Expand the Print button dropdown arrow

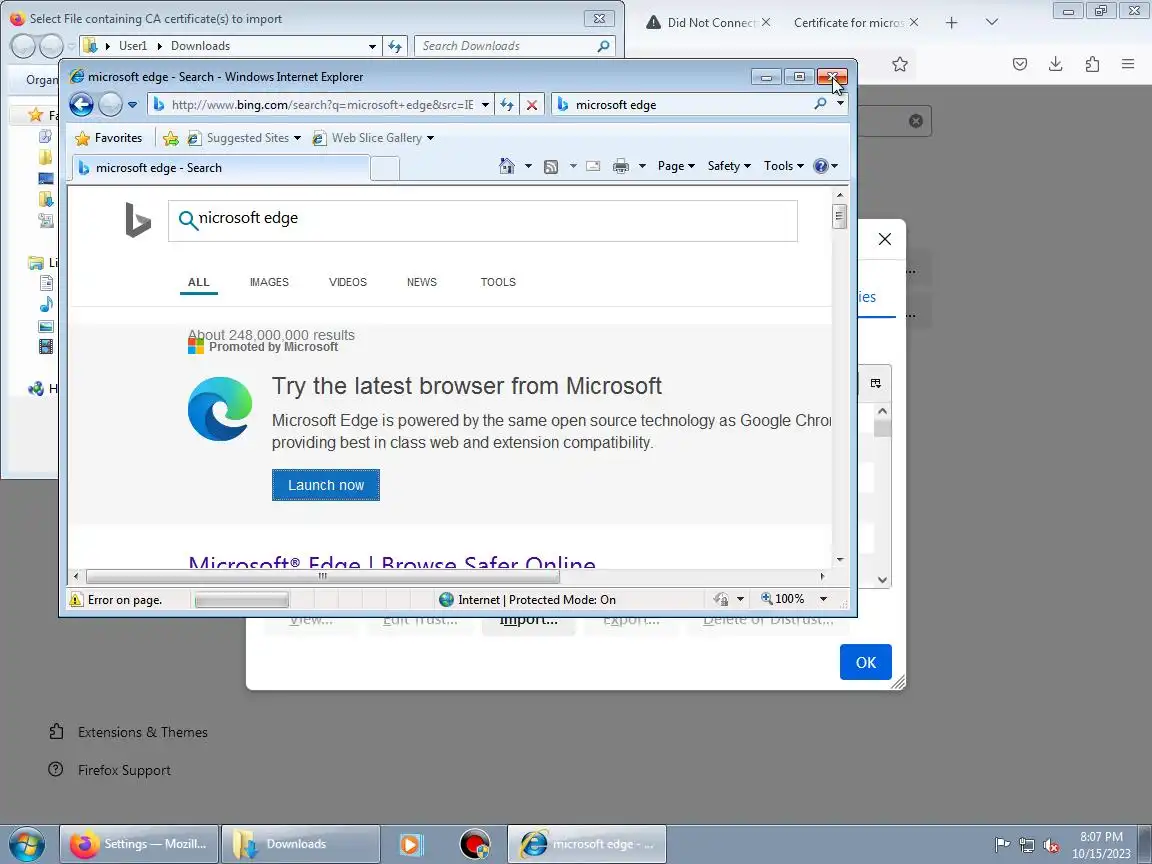[642, 166]
